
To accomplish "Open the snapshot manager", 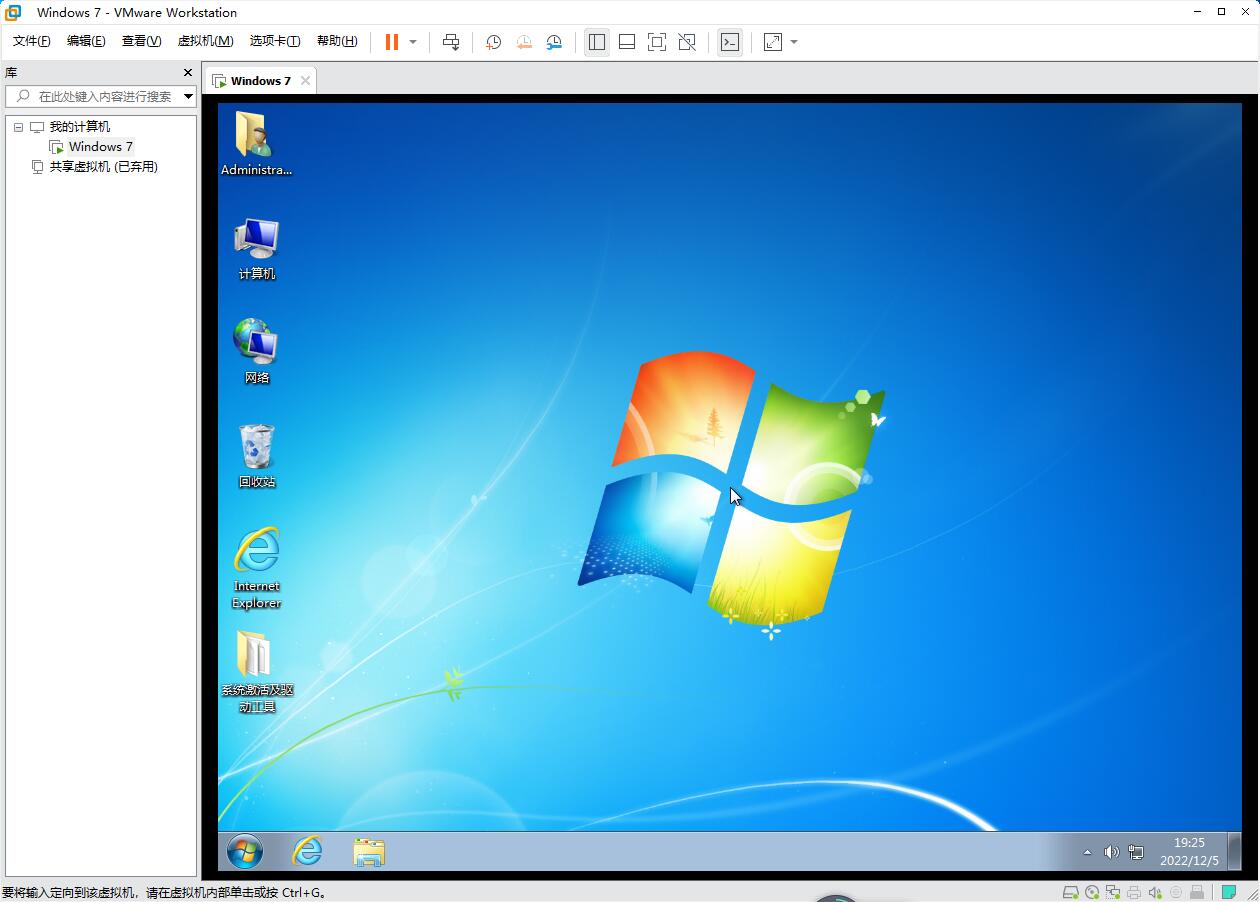I will pyautogui.click(x=554, y=42).
